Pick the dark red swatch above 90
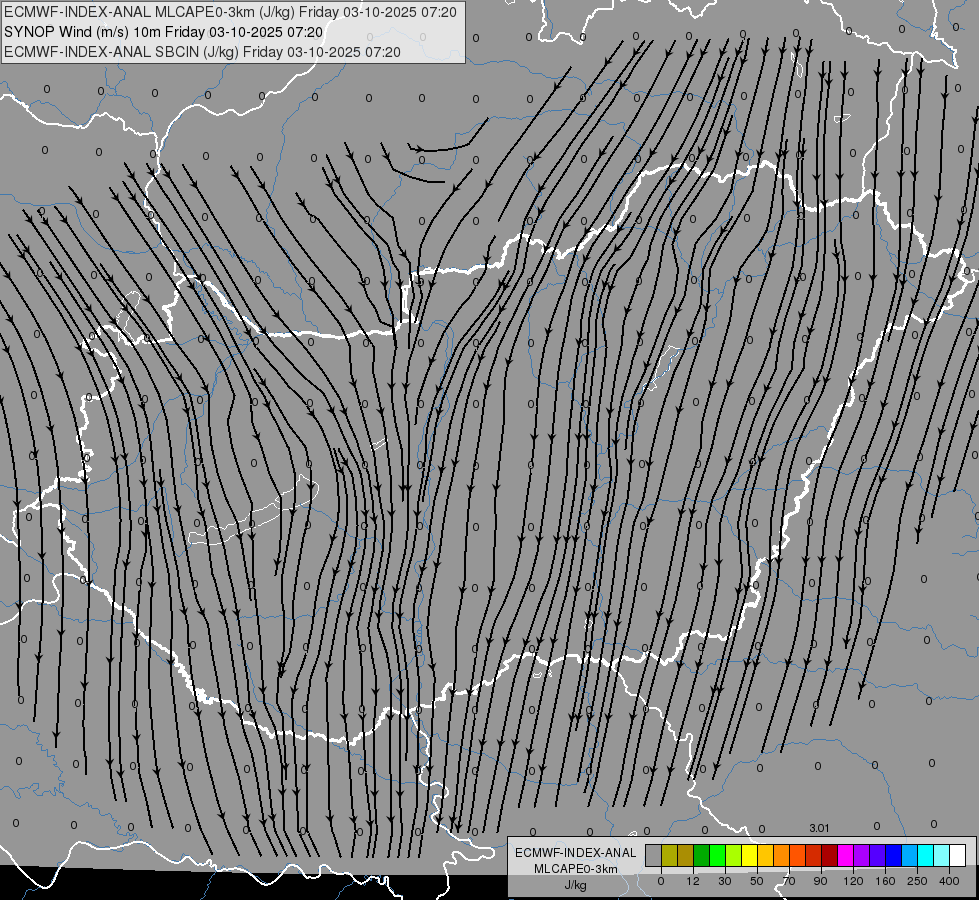The width and height of the screenshot is (979, 900). 829,855
